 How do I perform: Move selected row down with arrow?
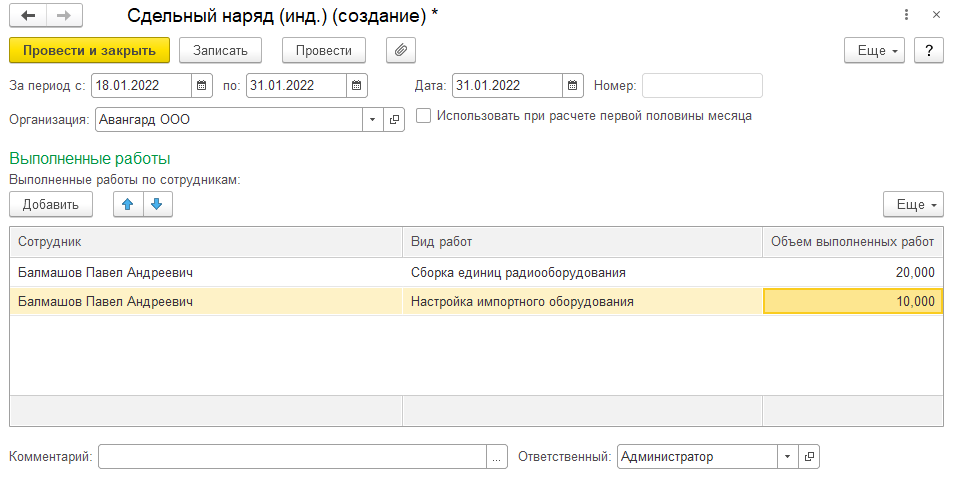click(x=156, y=204)
